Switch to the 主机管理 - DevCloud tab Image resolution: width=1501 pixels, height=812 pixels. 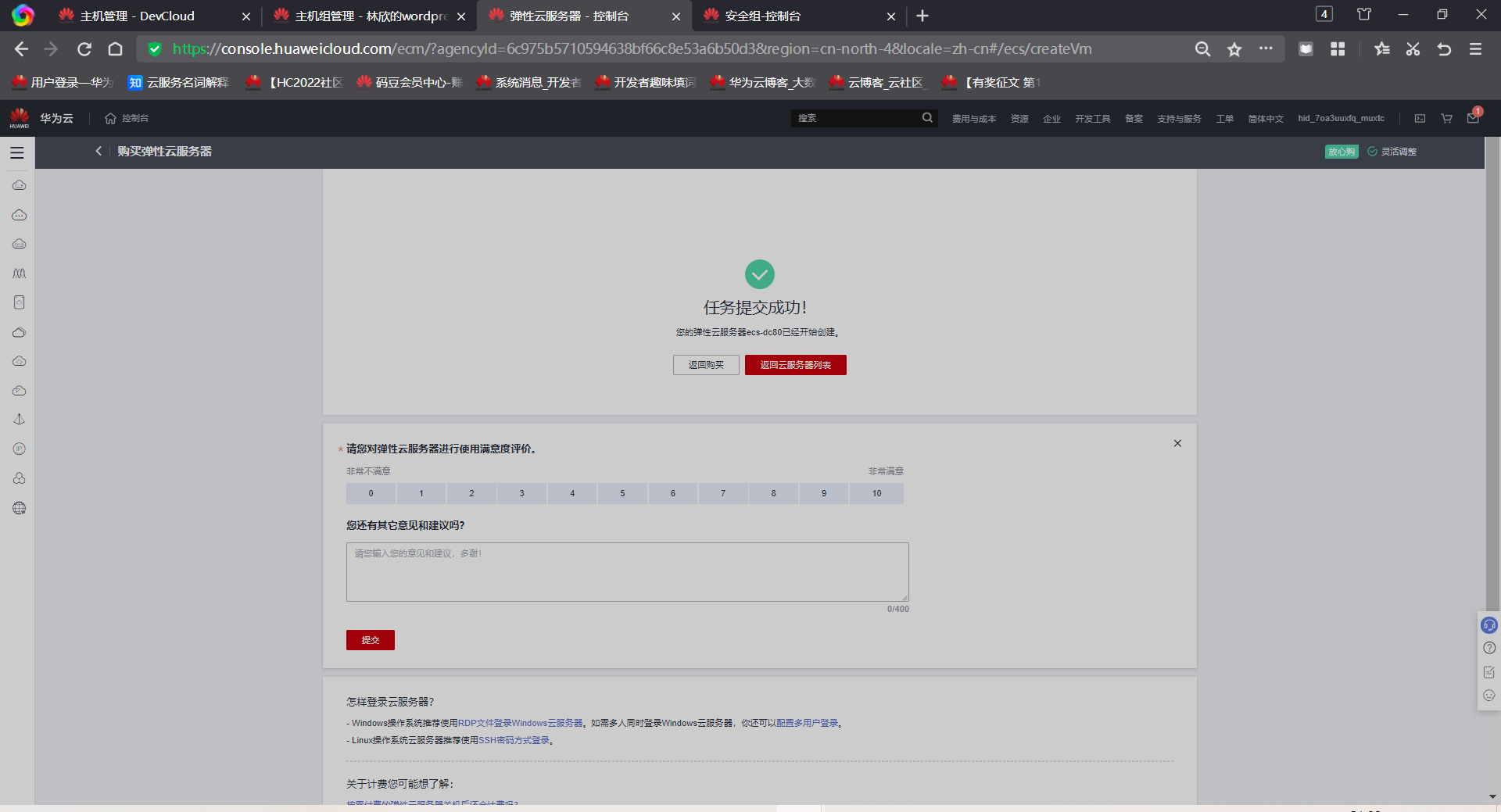pos(155,16)
